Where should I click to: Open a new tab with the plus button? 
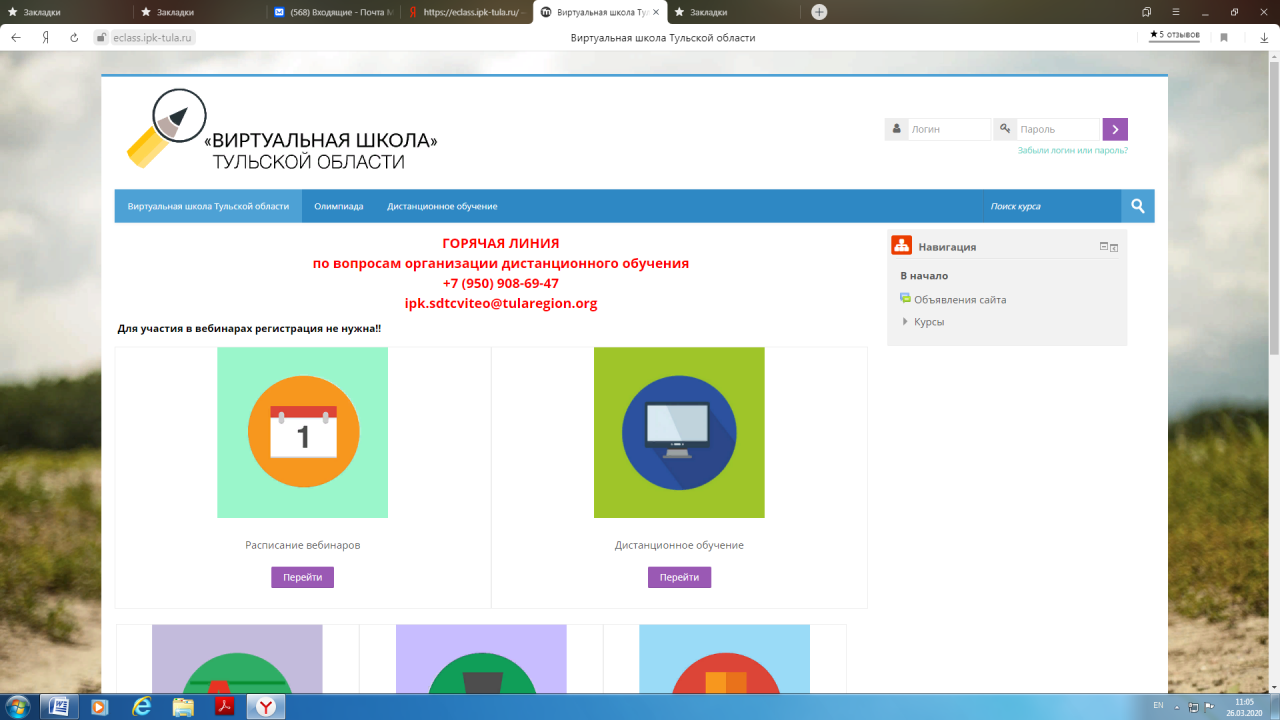click(819, 12)
